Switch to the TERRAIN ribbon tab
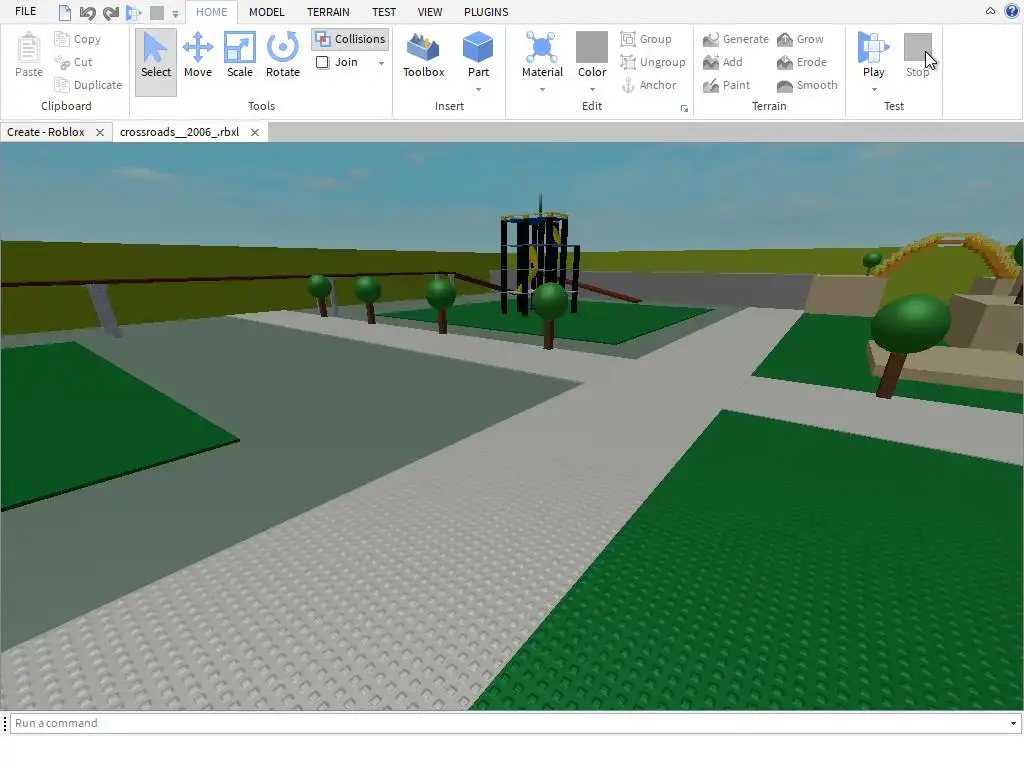The image size is (1024, 768). pos(328,12)
